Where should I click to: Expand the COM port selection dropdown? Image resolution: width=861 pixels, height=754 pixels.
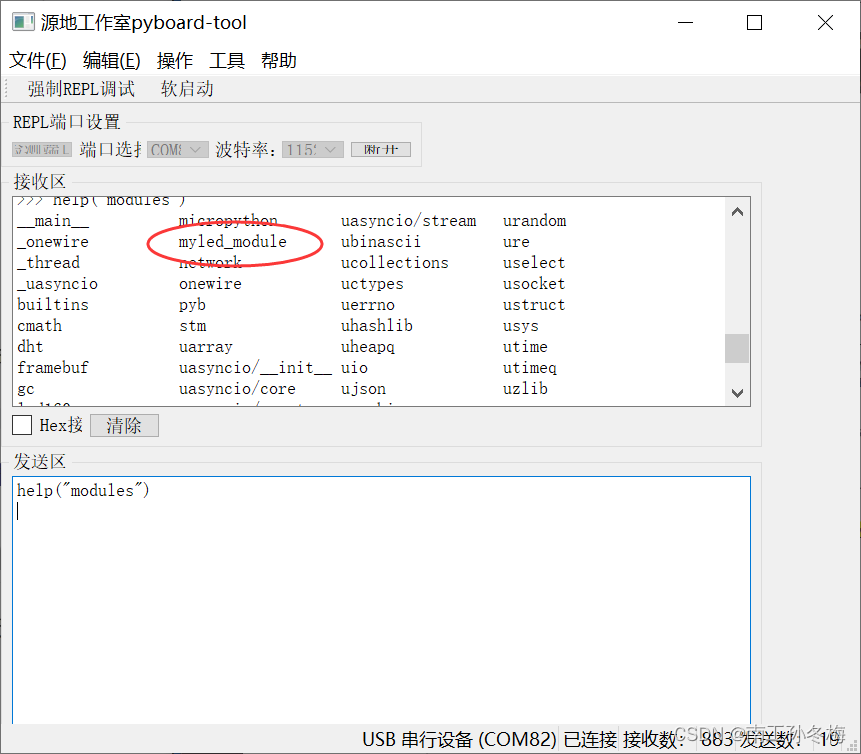click(177, 149)
